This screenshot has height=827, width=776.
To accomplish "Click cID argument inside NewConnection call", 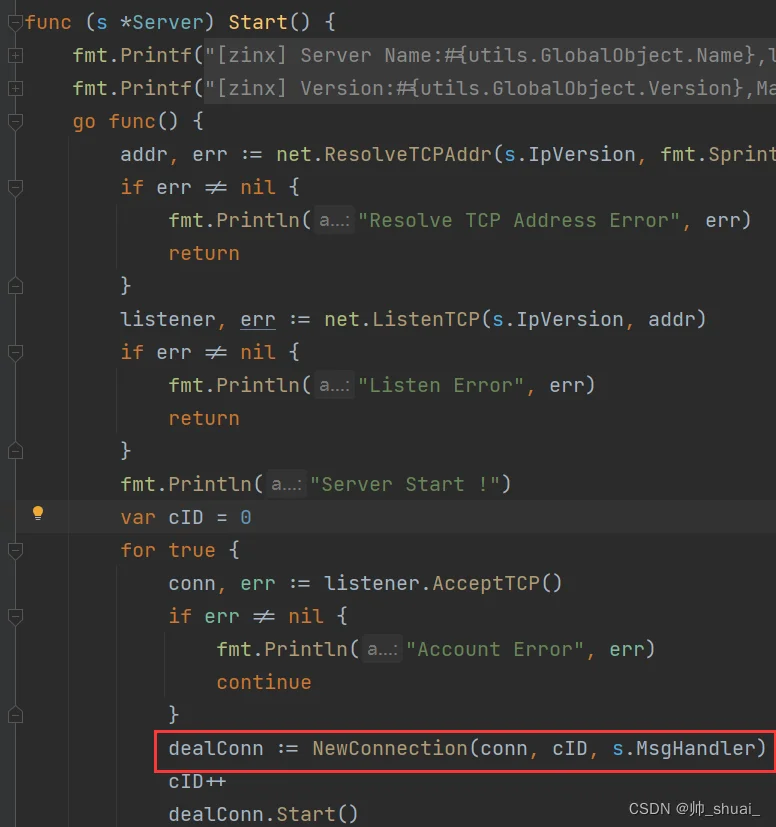I will (x=570, y=748).
